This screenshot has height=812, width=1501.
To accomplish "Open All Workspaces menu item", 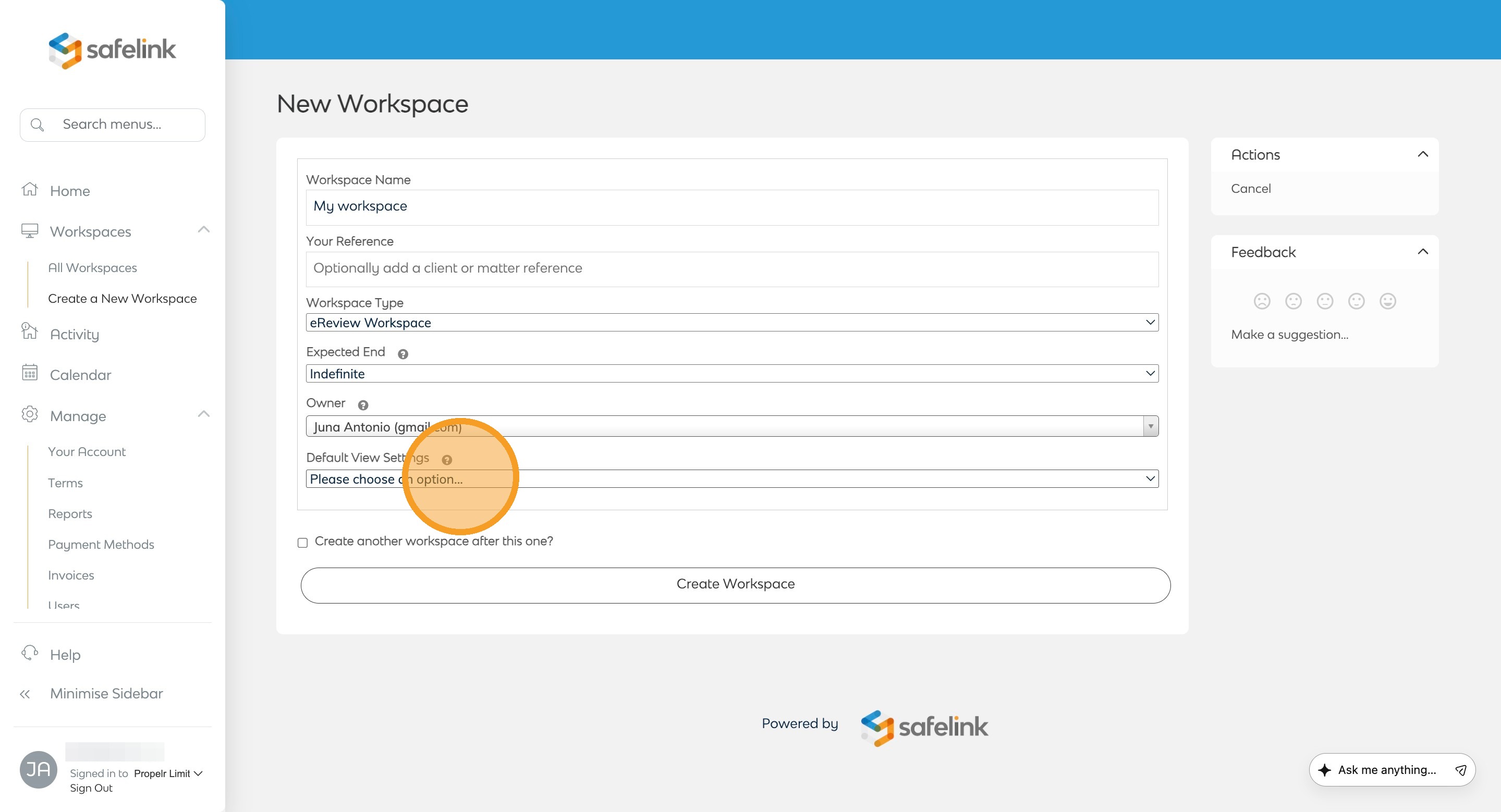I will [x=93, y=268].
